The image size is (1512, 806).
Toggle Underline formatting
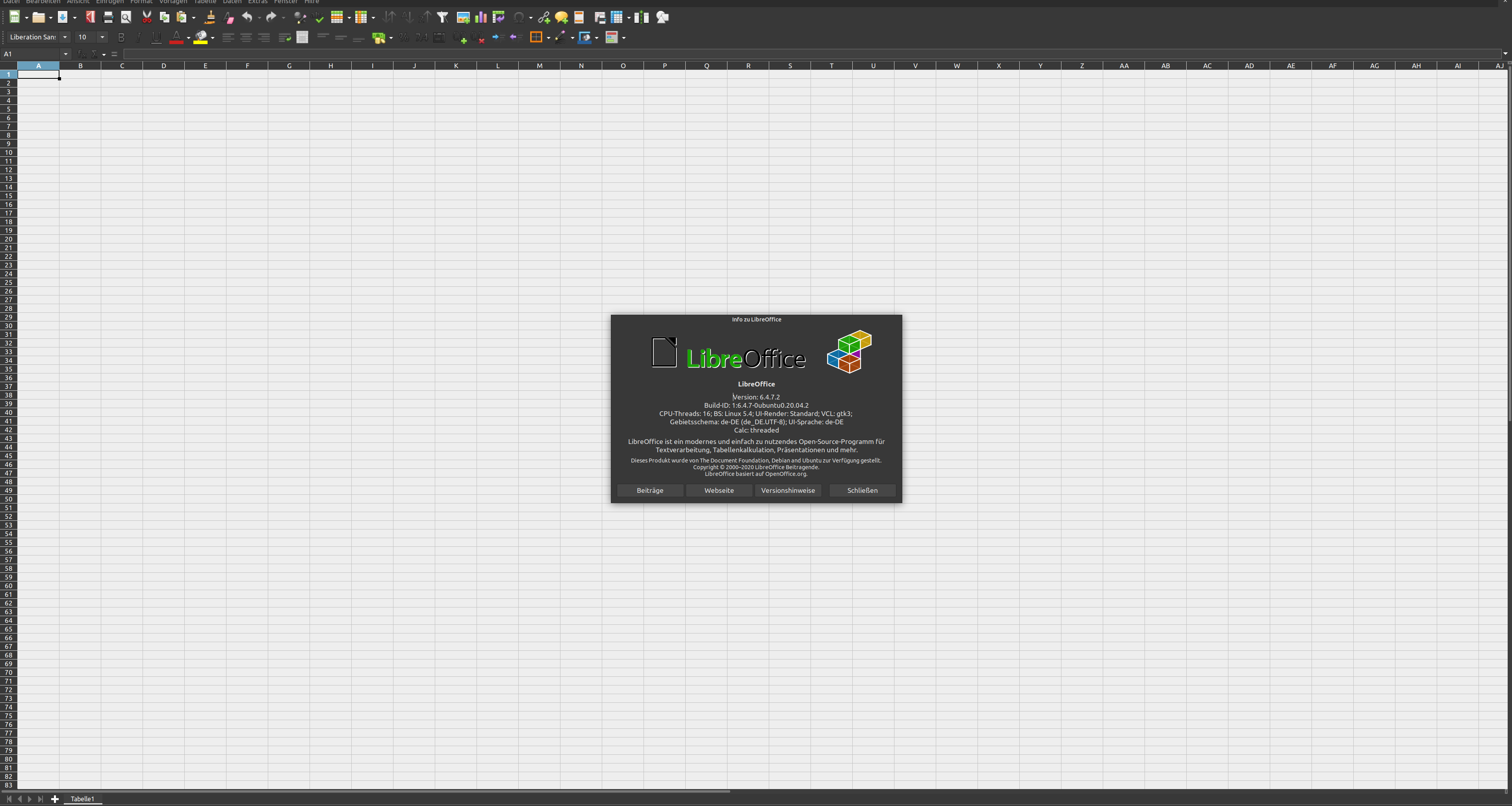156,37
